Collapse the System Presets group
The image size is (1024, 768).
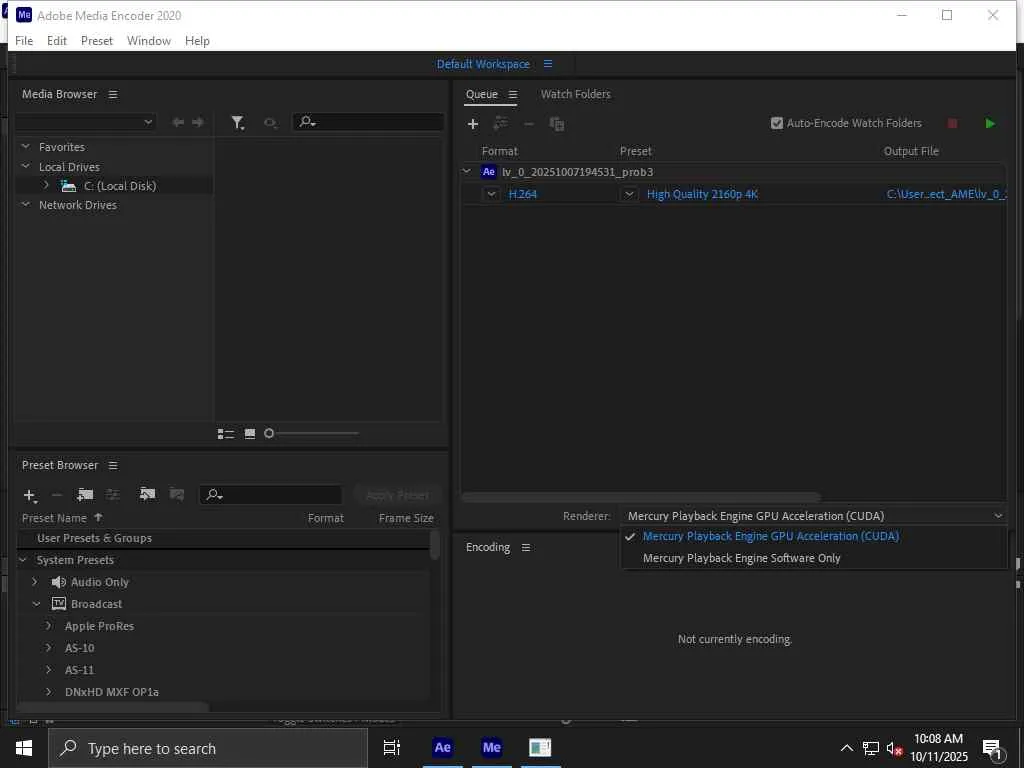23,560
